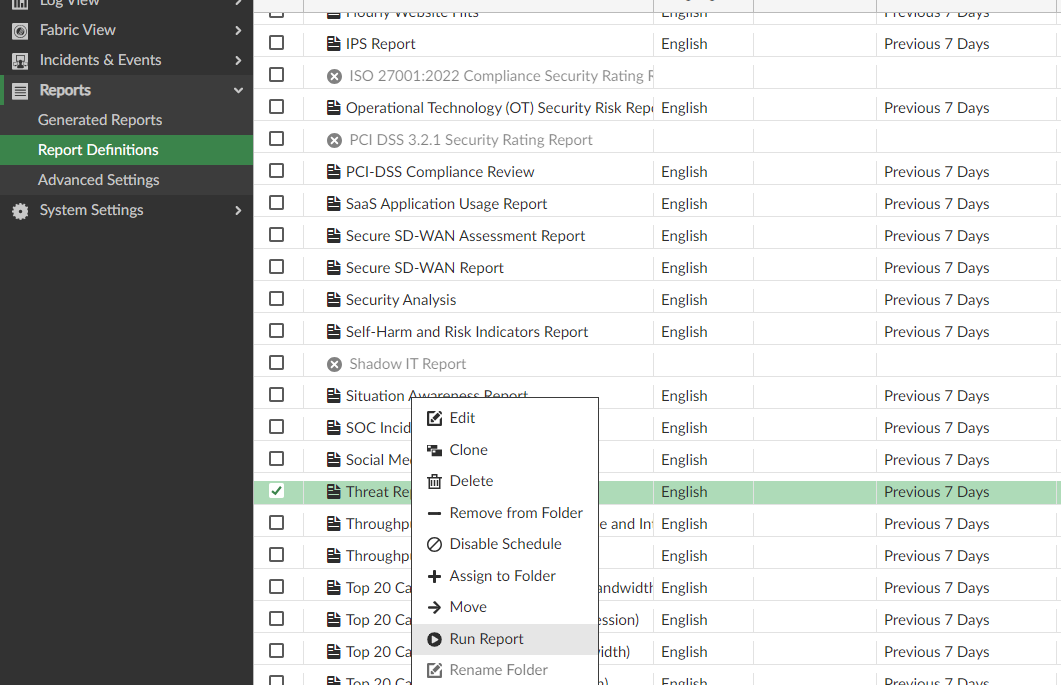Choose Clone from the context menu
The image size is (1061, 685).
(505, 450)
